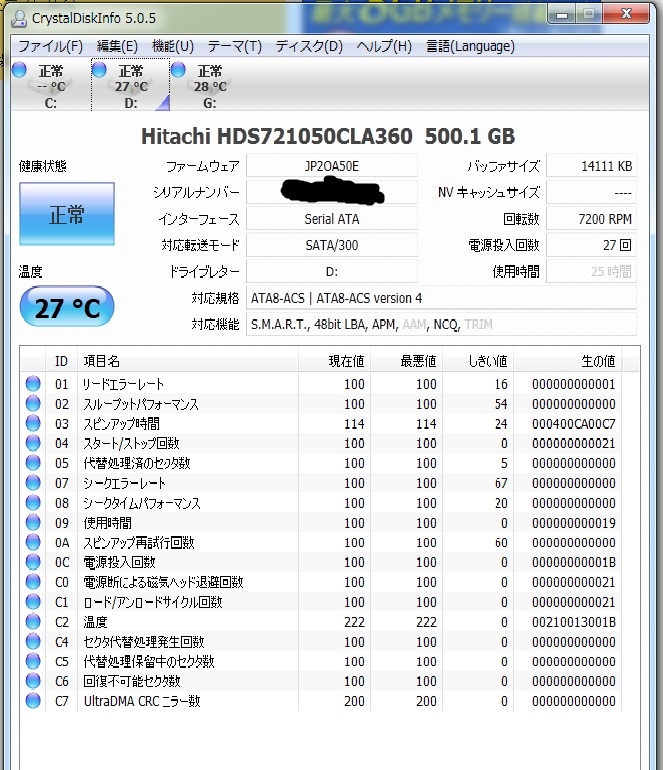The image size is (663, 770).
Task: Click the 健康状態 label
Action: coord(42,166)
